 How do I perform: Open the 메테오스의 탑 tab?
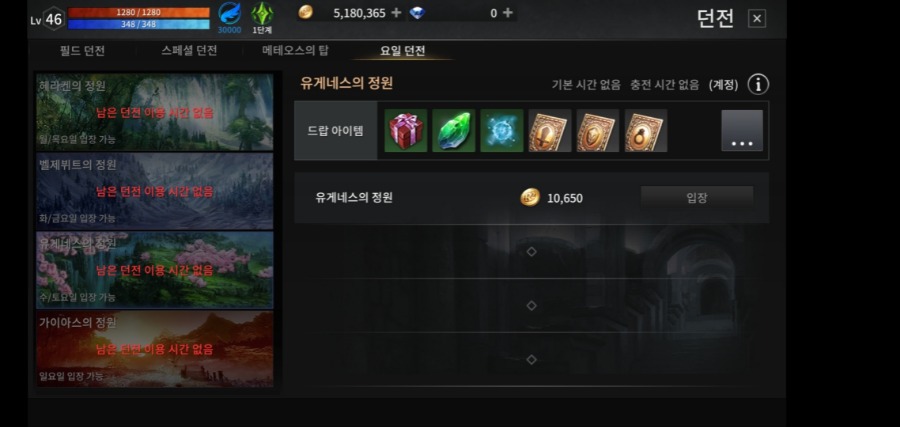[x=296, y=51]
